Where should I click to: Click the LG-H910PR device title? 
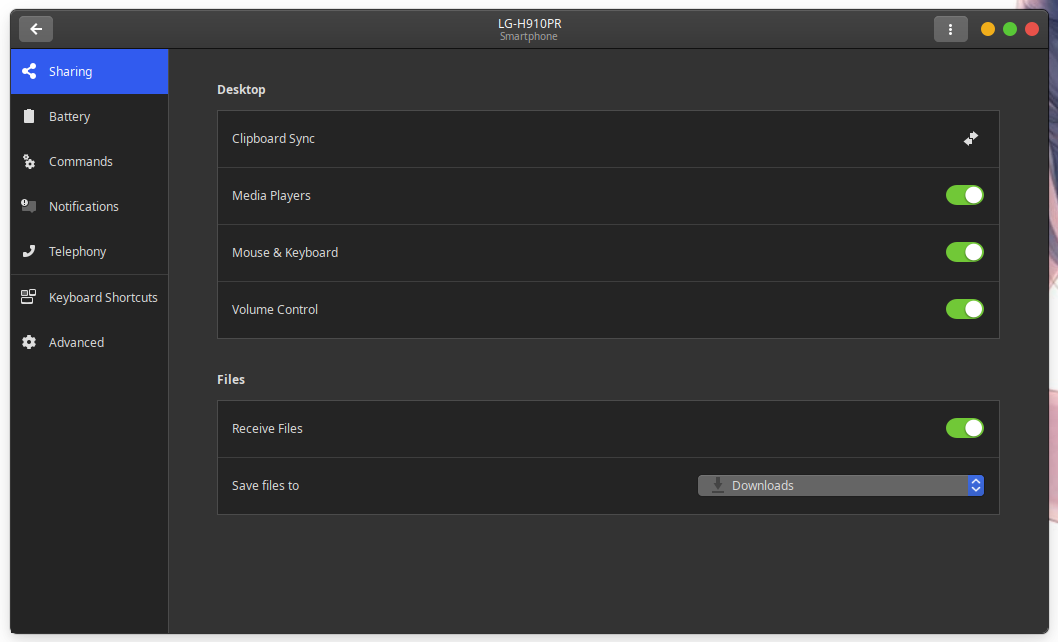tap(530, 24)
